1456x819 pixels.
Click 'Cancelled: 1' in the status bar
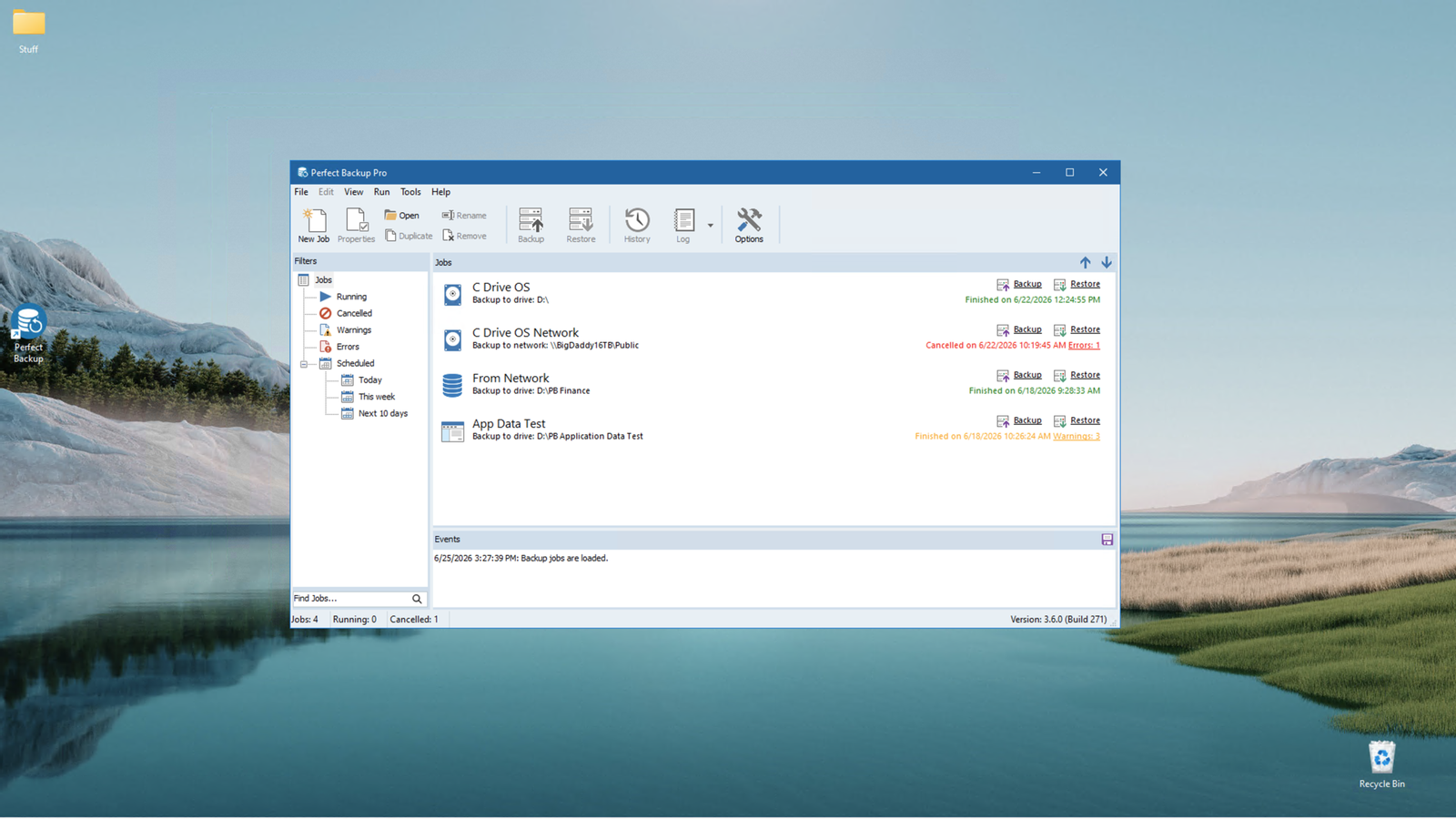(414, 620)
